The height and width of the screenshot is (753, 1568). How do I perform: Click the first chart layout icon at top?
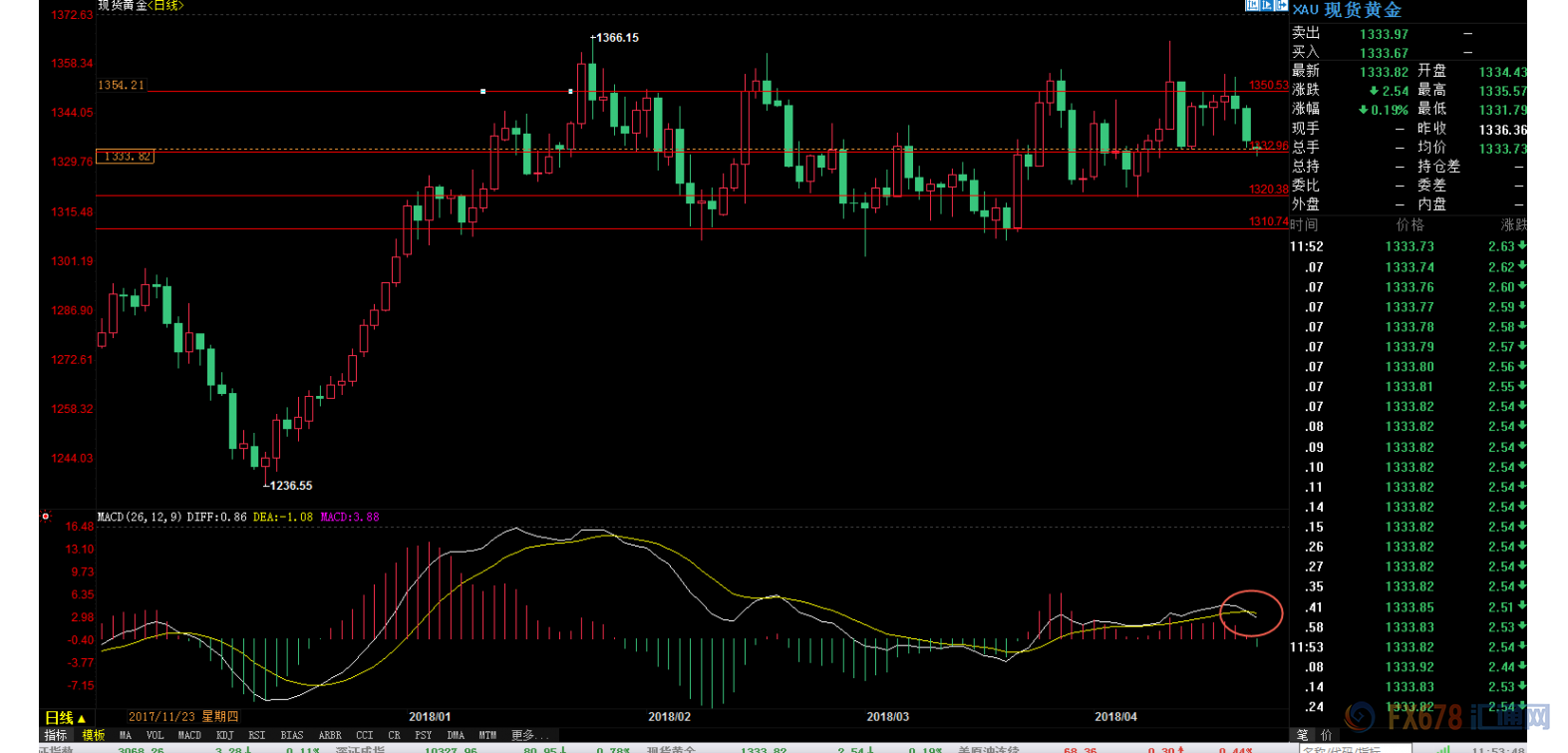point(1252,5)
